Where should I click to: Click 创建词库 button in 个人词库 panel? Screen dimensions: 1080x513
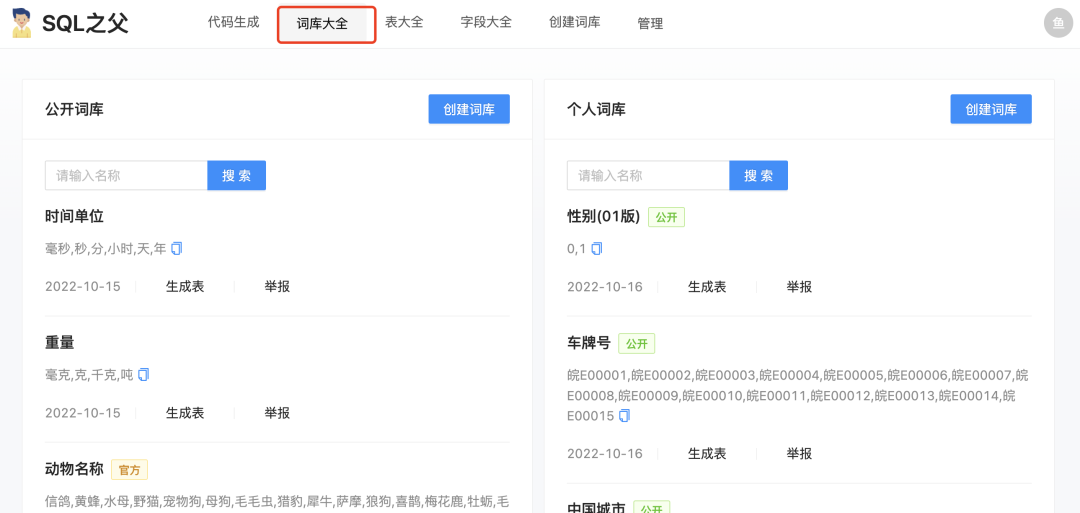tap(991, 109)
